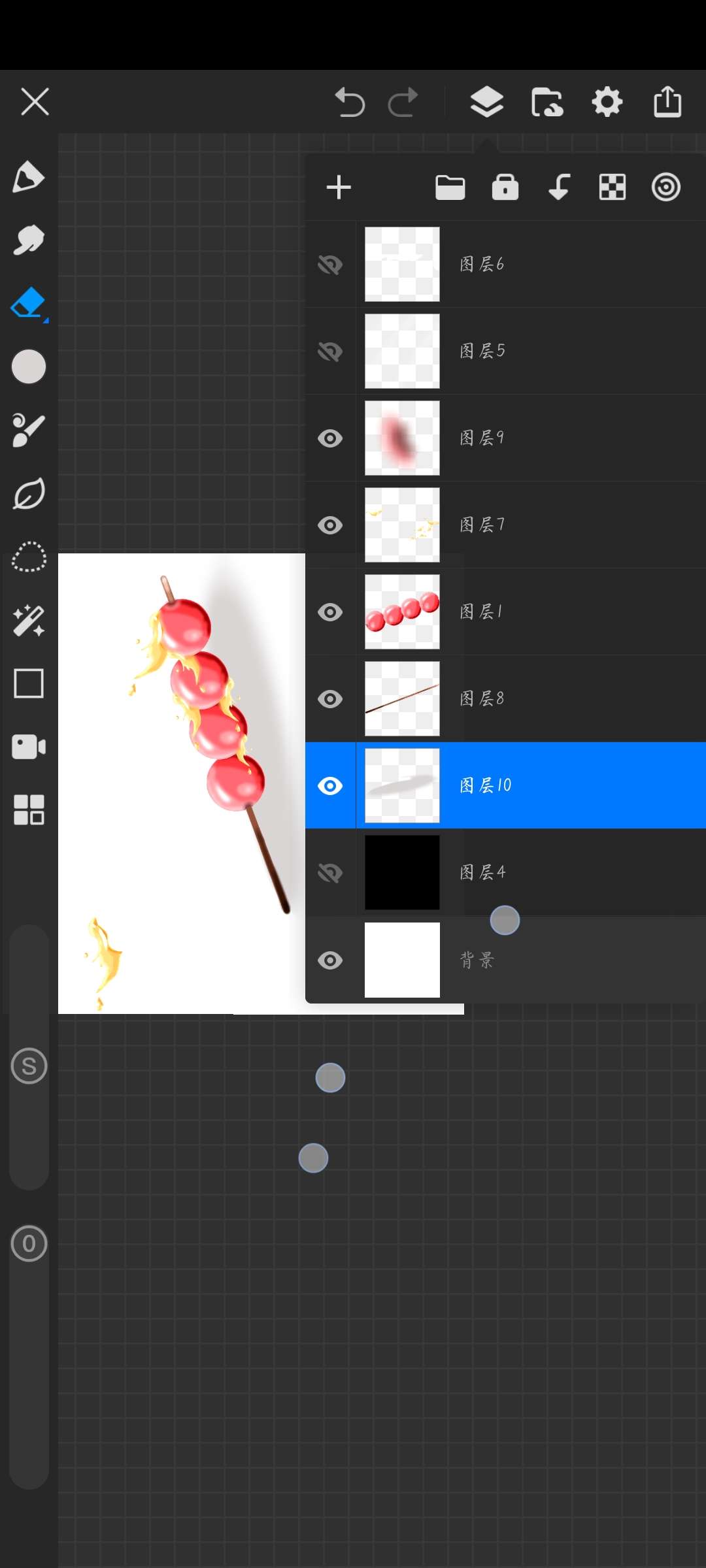Image resolution: width=706 pixels, height=1568 pixels.
Task: Show hidden layer 图层4
Action: (330, 873)
